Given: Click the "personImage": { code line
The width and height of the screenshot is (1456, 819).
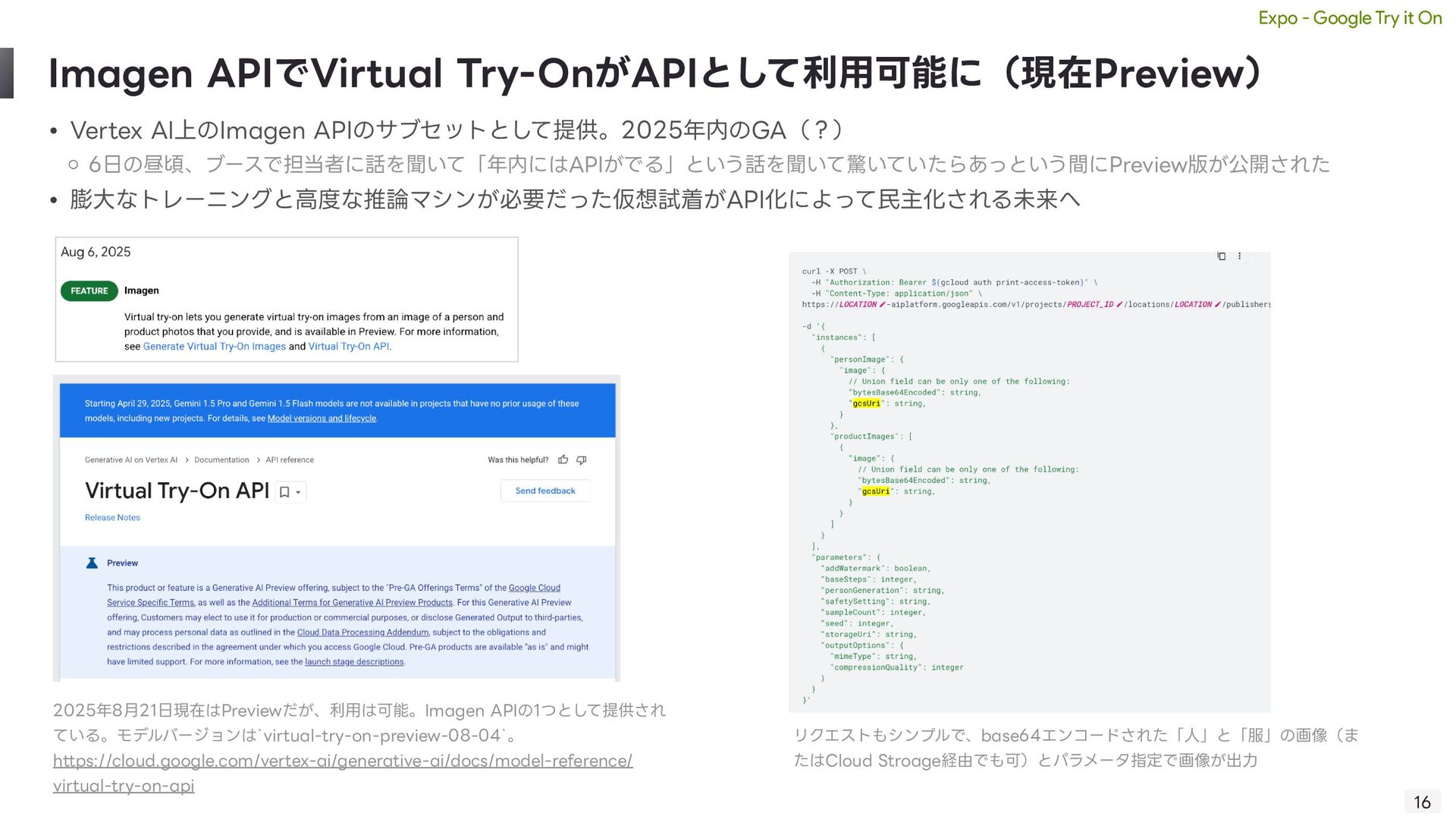Looking at the screenshot, I should point(866,359).
